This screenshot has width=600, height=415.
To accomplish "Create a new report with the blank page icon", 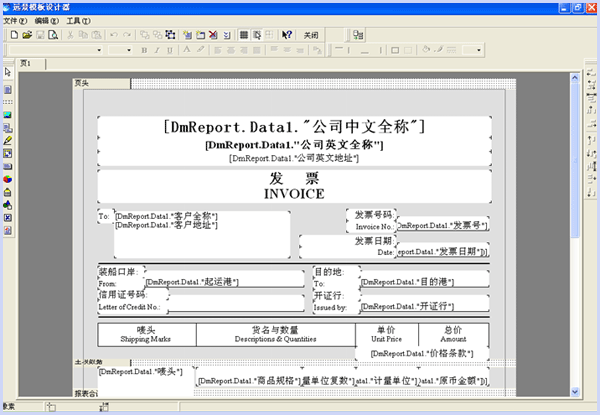I will [x=14, y=35].
